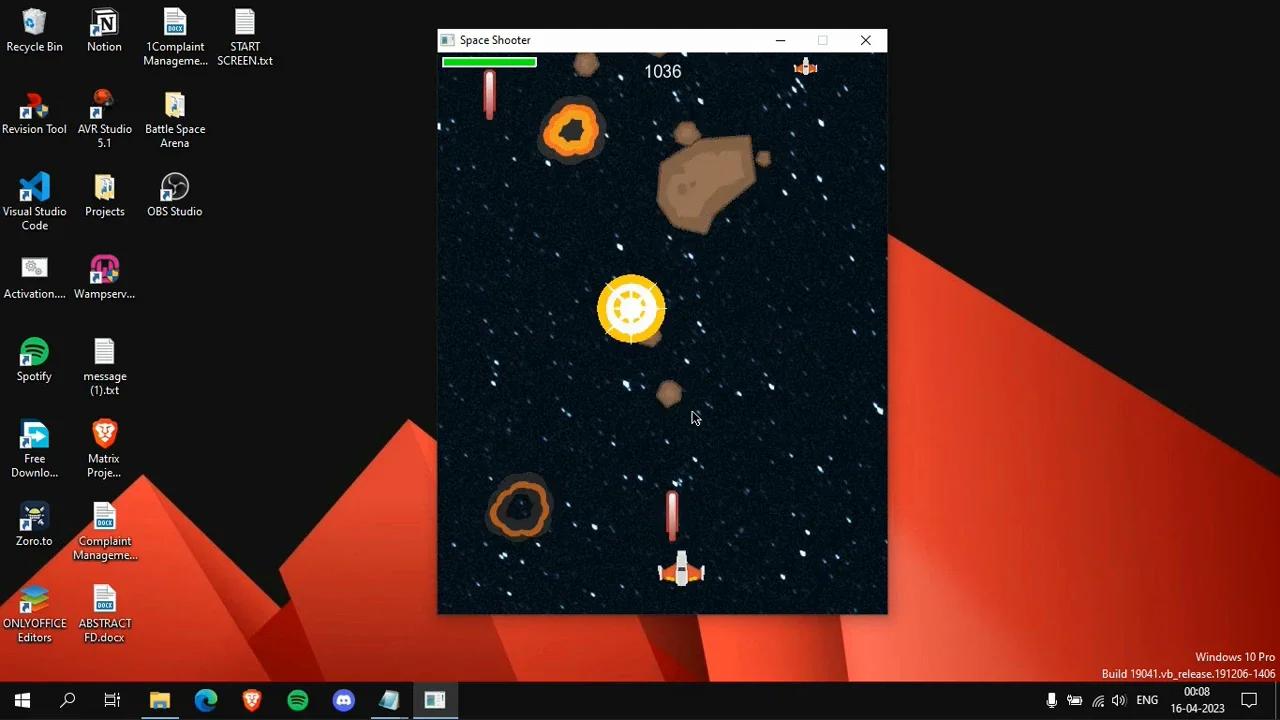1280x720 pixels.
Task: Expand the Action Center notifications panel
Action: tap(1249, 700)
